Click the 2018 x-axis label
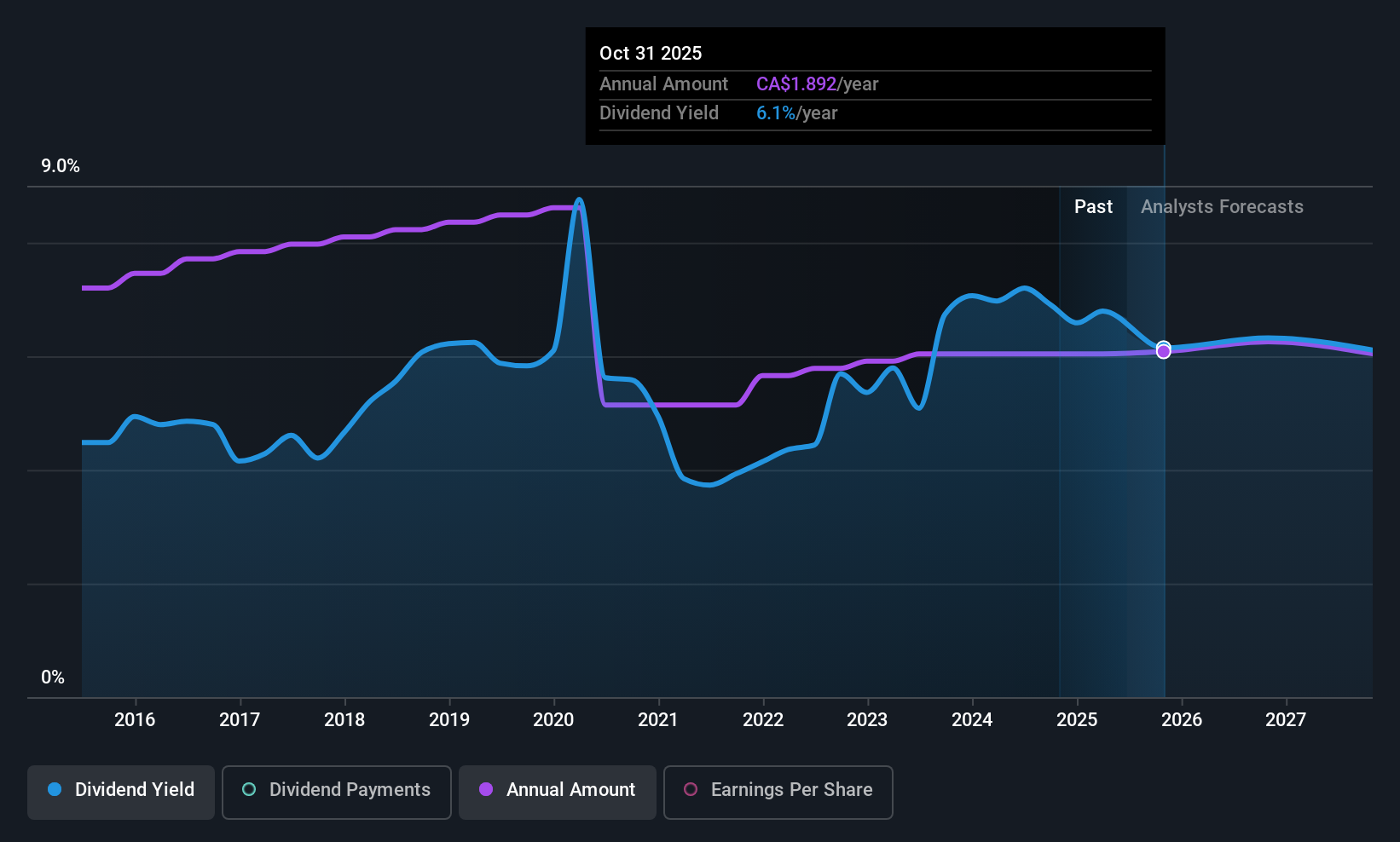 tap(344, 720)
